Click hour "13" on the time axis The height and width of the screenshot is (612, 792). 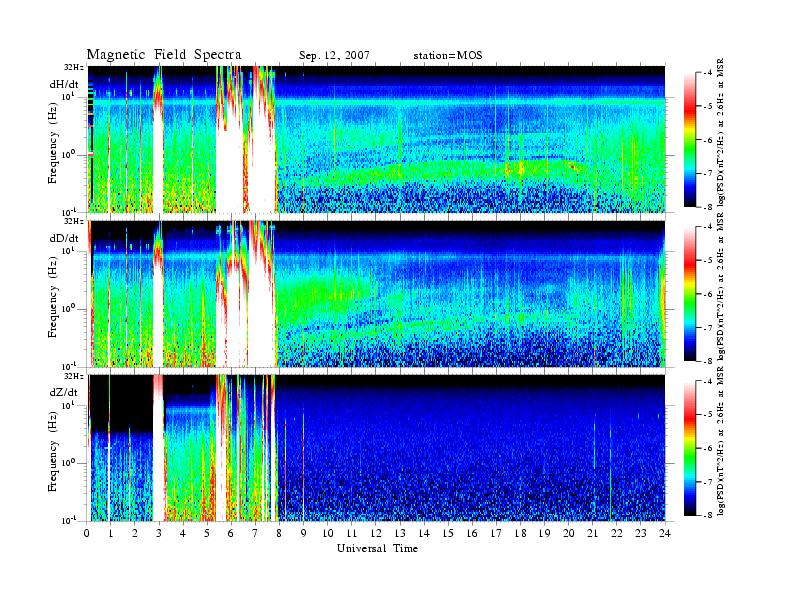[400, 533]
